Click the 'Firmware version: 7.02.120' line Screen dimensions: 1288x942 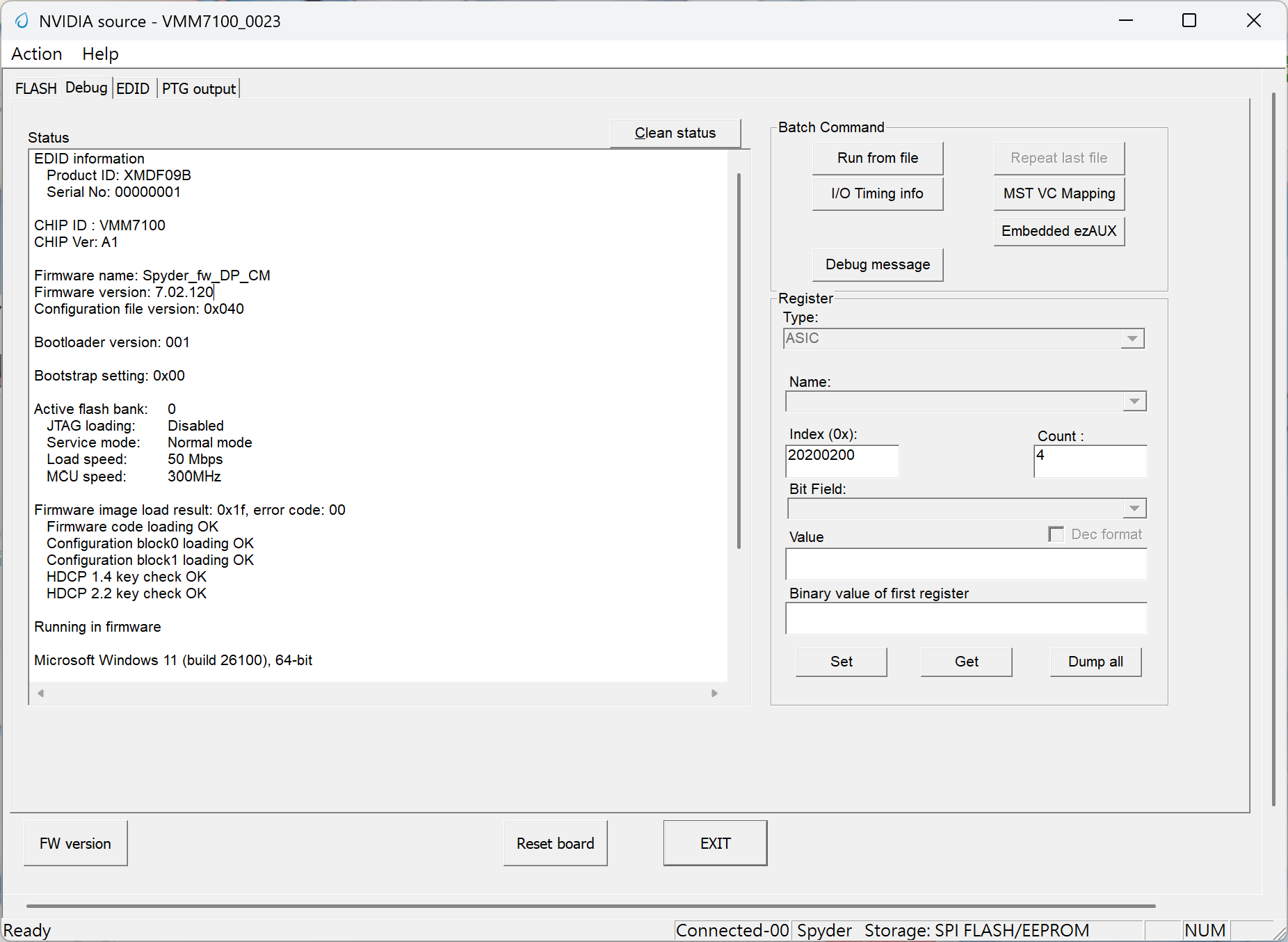pyautogui.click(x=124, y=292)
